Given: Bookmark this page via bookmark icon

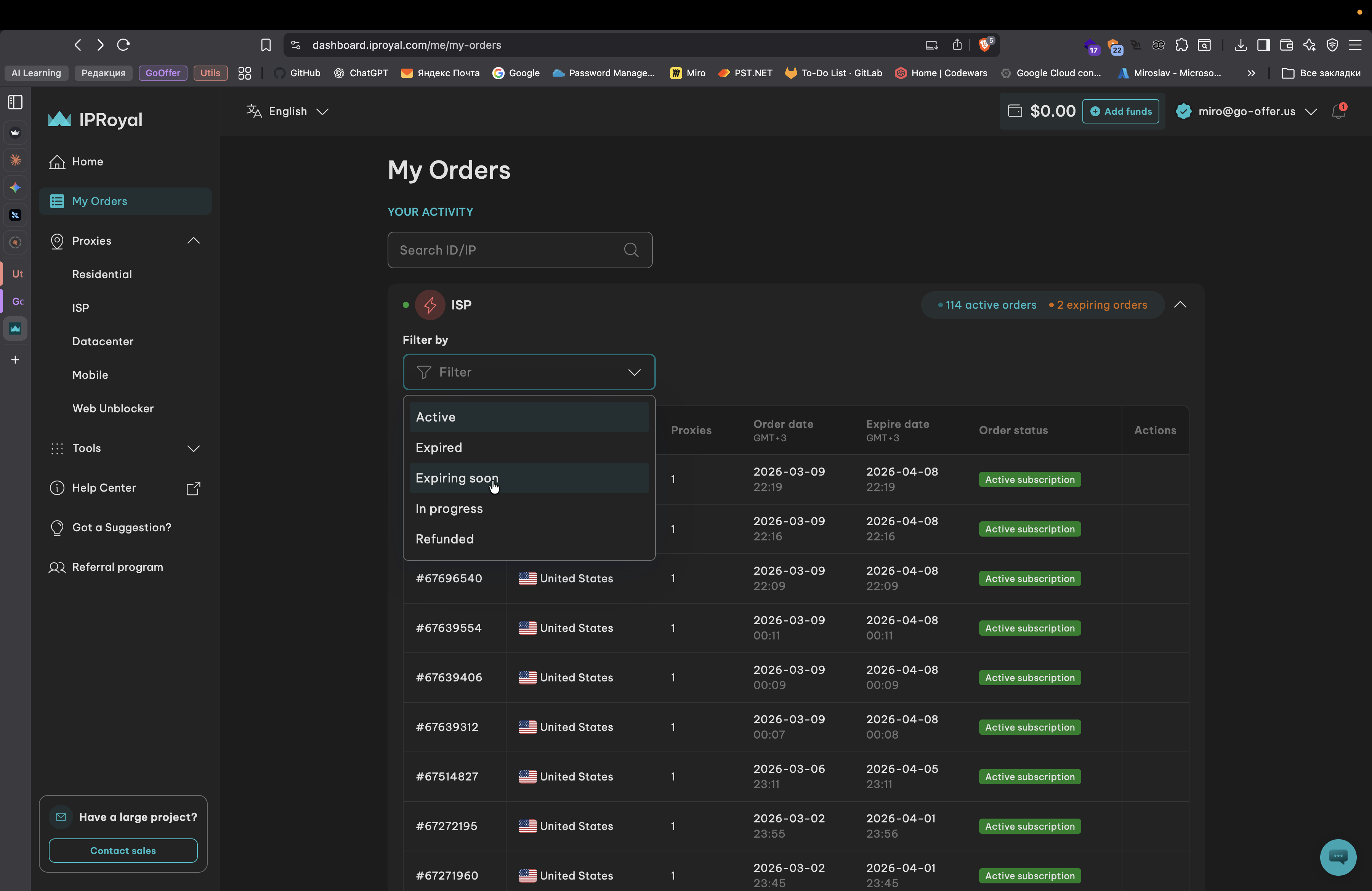Looking at the screenshot, I should click(266, 45).
